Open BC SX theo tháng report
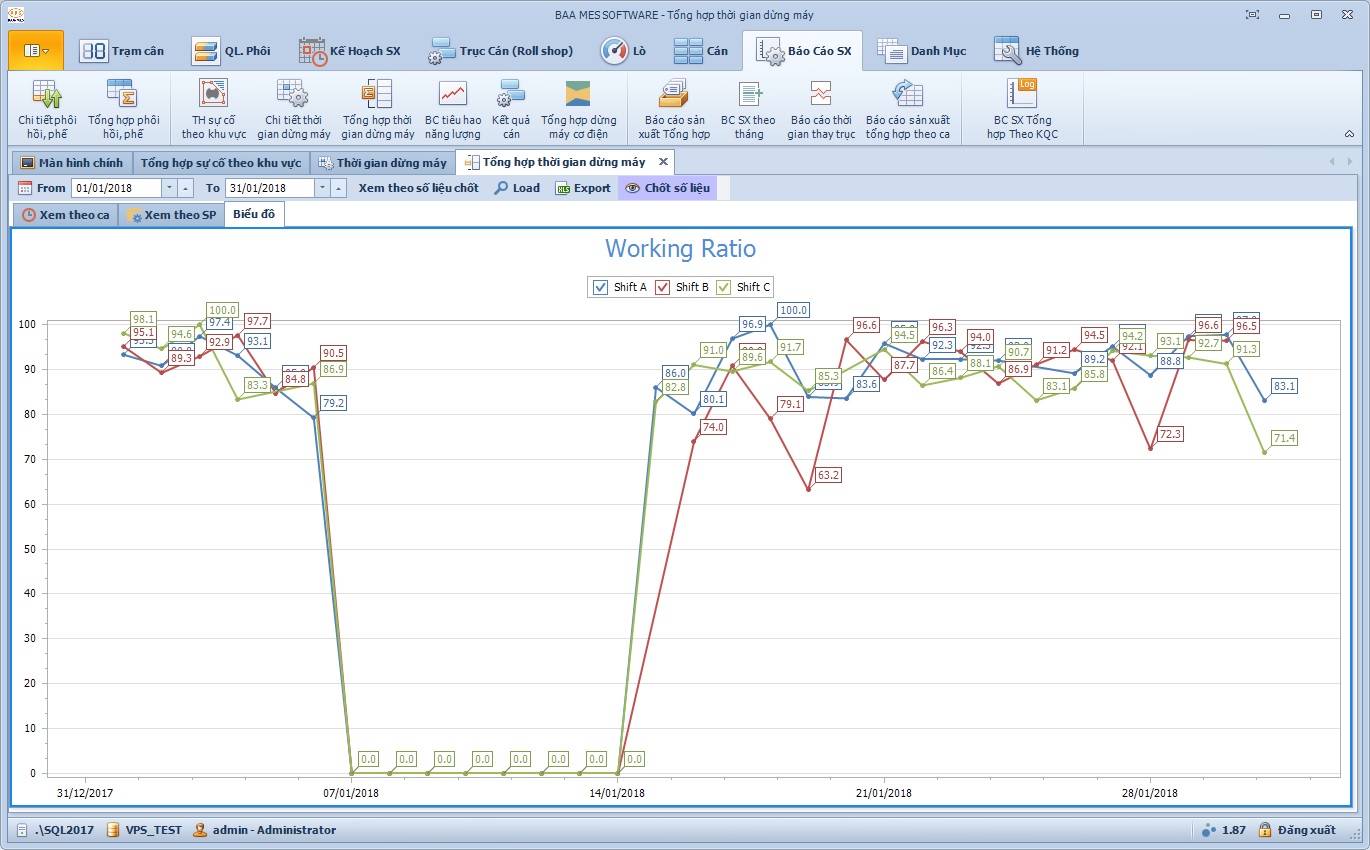The image size is (1370, 850). (x=748, y=109)
